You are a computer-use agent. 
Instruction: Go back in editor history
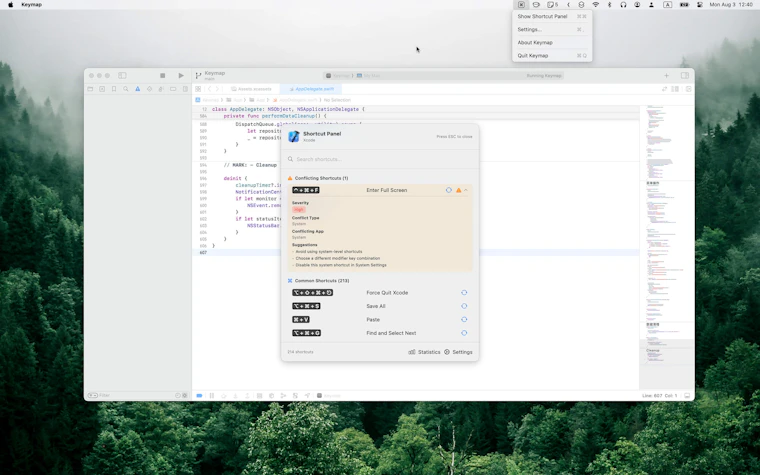209,89
